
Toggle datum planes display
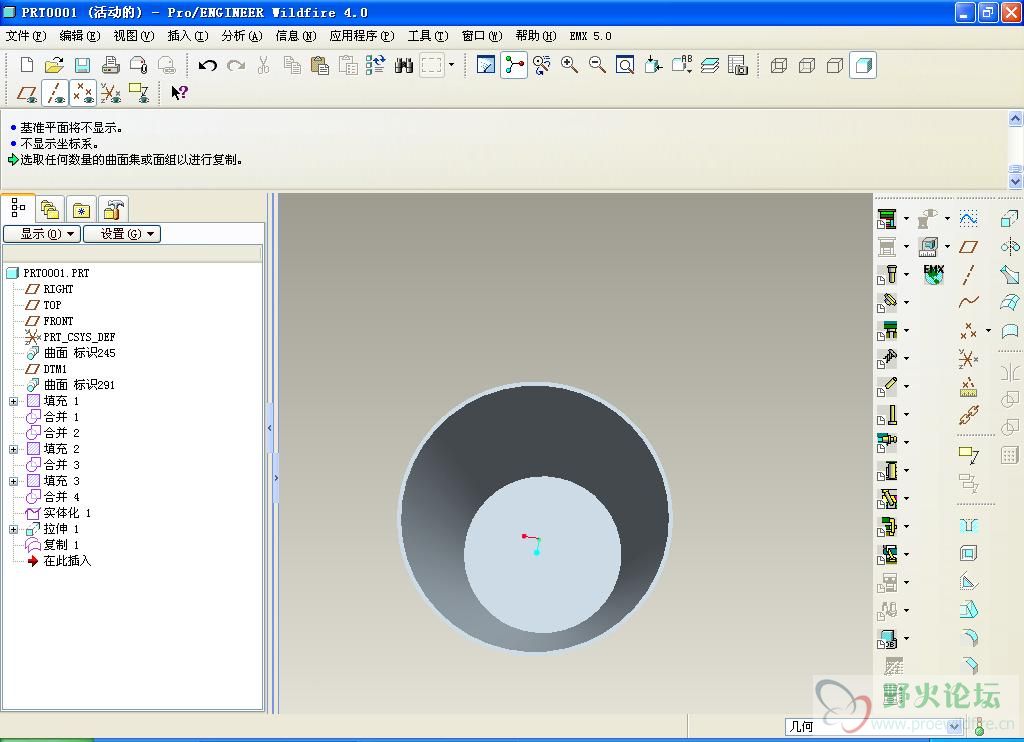(27, 93)
